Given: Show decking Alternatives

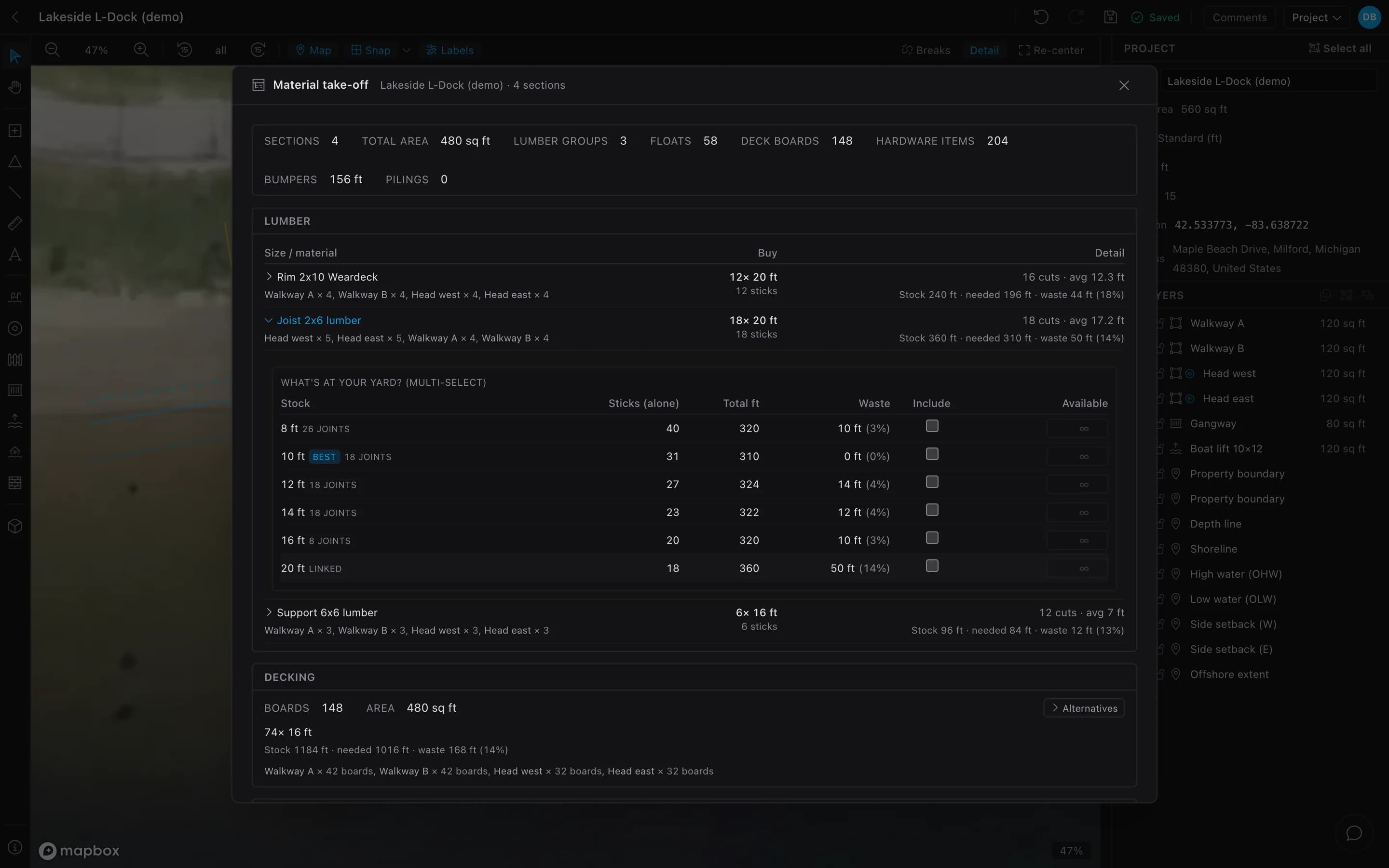Looking at the screenshot, I should coord(1084,708).
